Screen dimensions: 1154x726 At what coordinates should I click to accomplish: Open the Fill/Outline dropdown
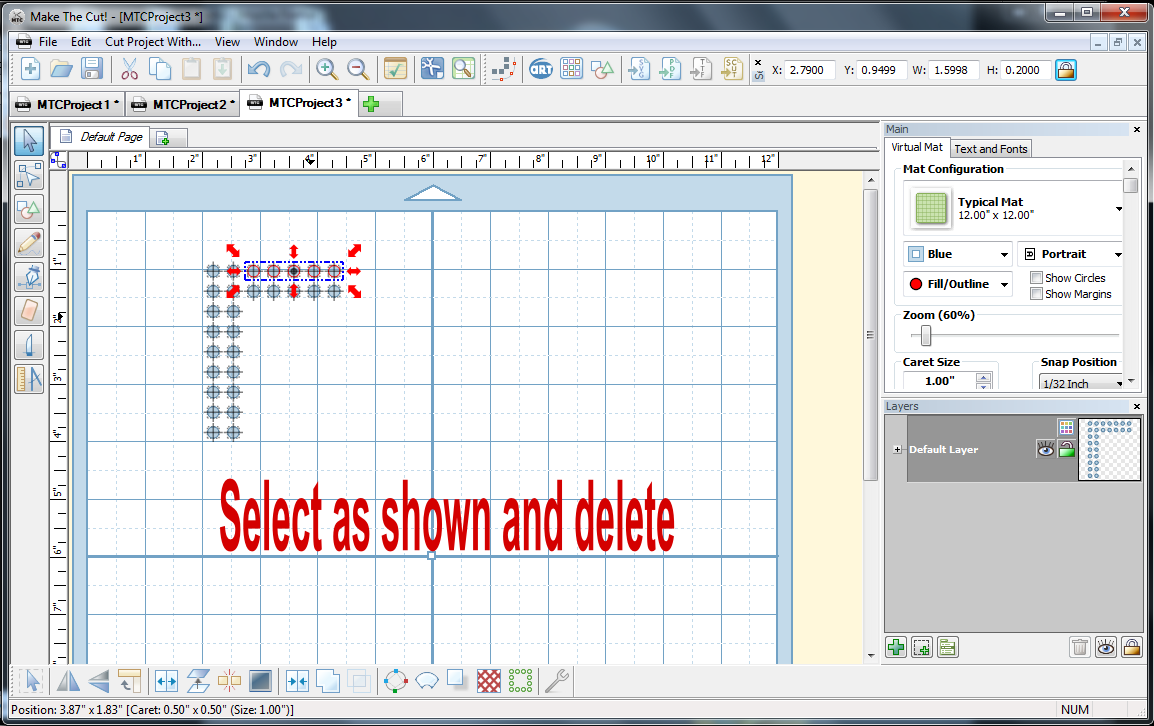pyautogui.click(x=957, y=284)
